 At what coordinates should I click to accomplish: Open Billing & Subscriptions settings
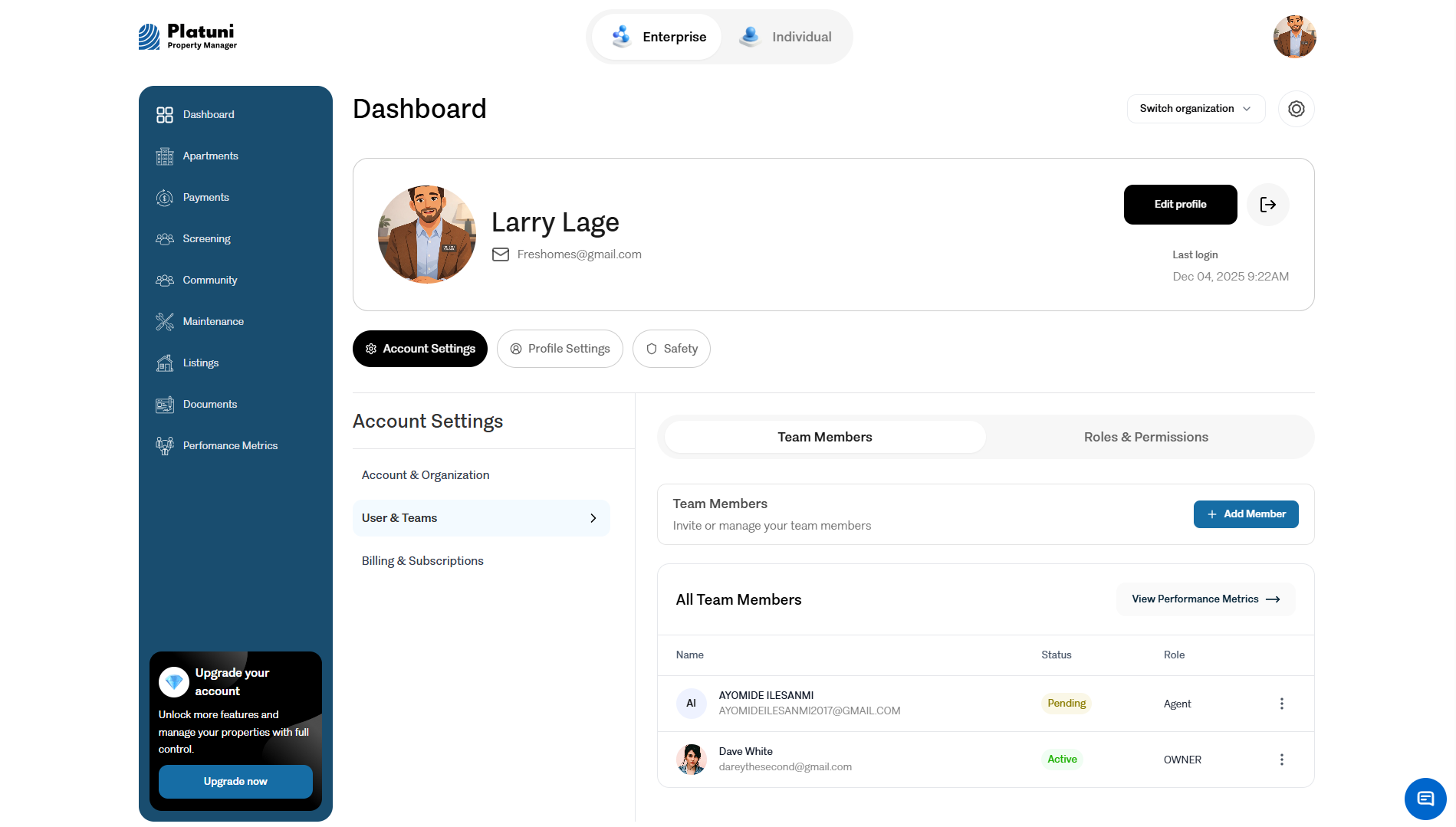(x=422, y=561)
